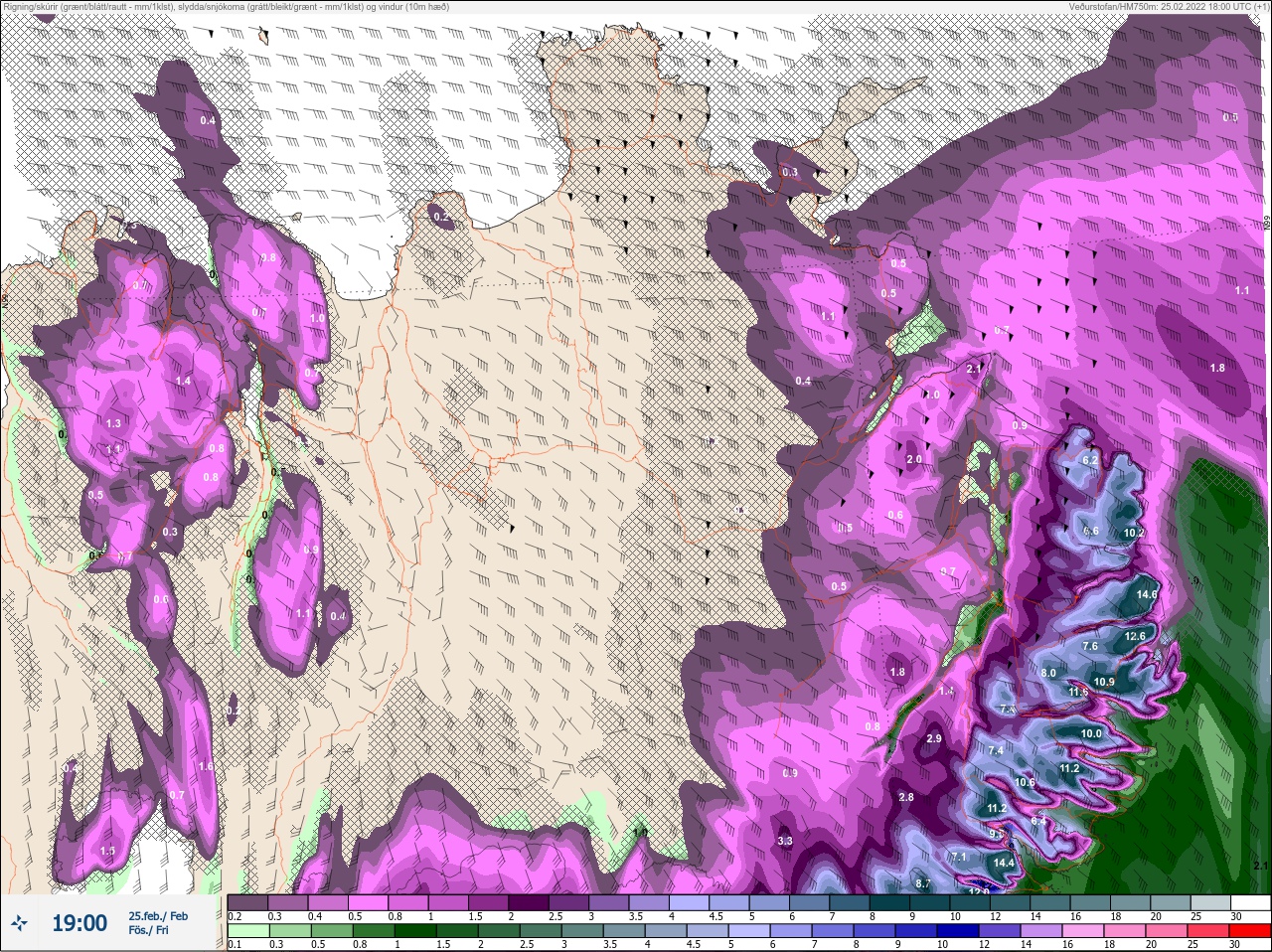
Task: Click the 14.6 precipitation value on map
Action: (x=1147, y=594)
